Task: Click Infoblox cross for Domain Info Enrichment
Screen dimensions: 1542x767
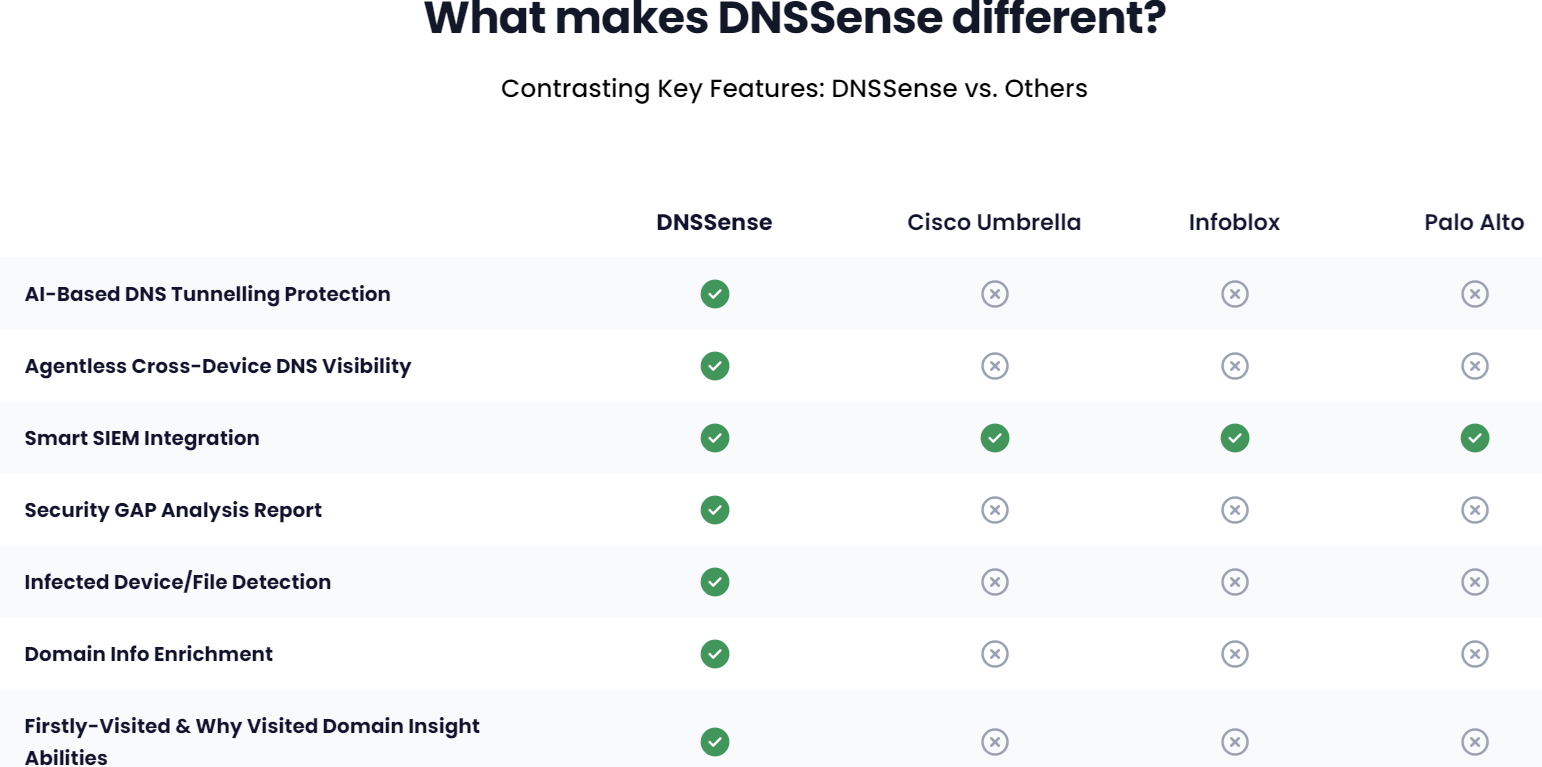Action: (1235, 654)
